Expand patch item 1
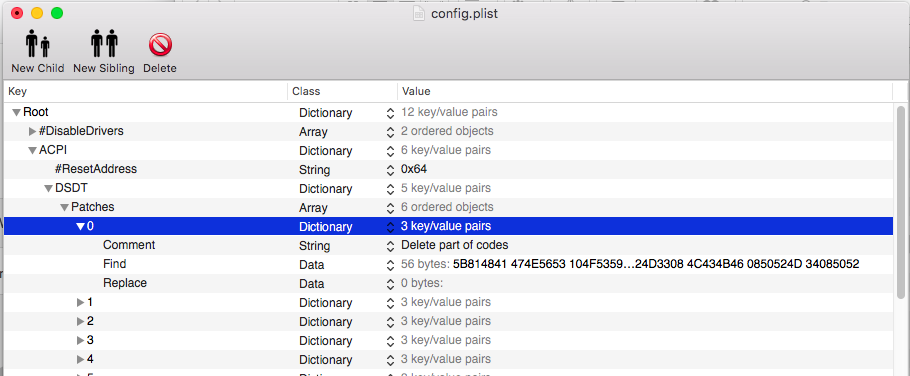 point(81,302)
